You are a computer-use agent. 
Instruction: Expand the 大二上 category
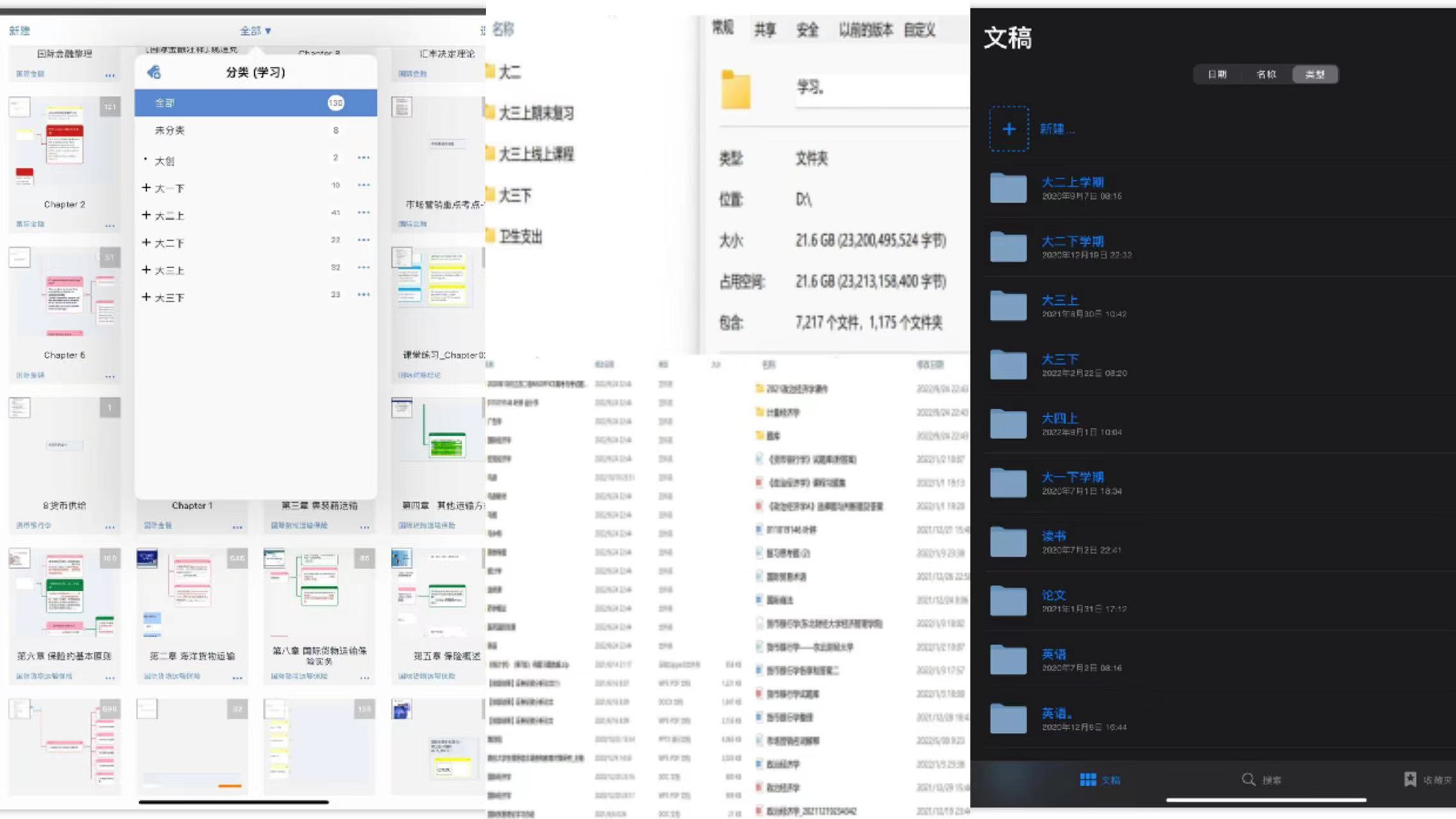tap(146, 215)
